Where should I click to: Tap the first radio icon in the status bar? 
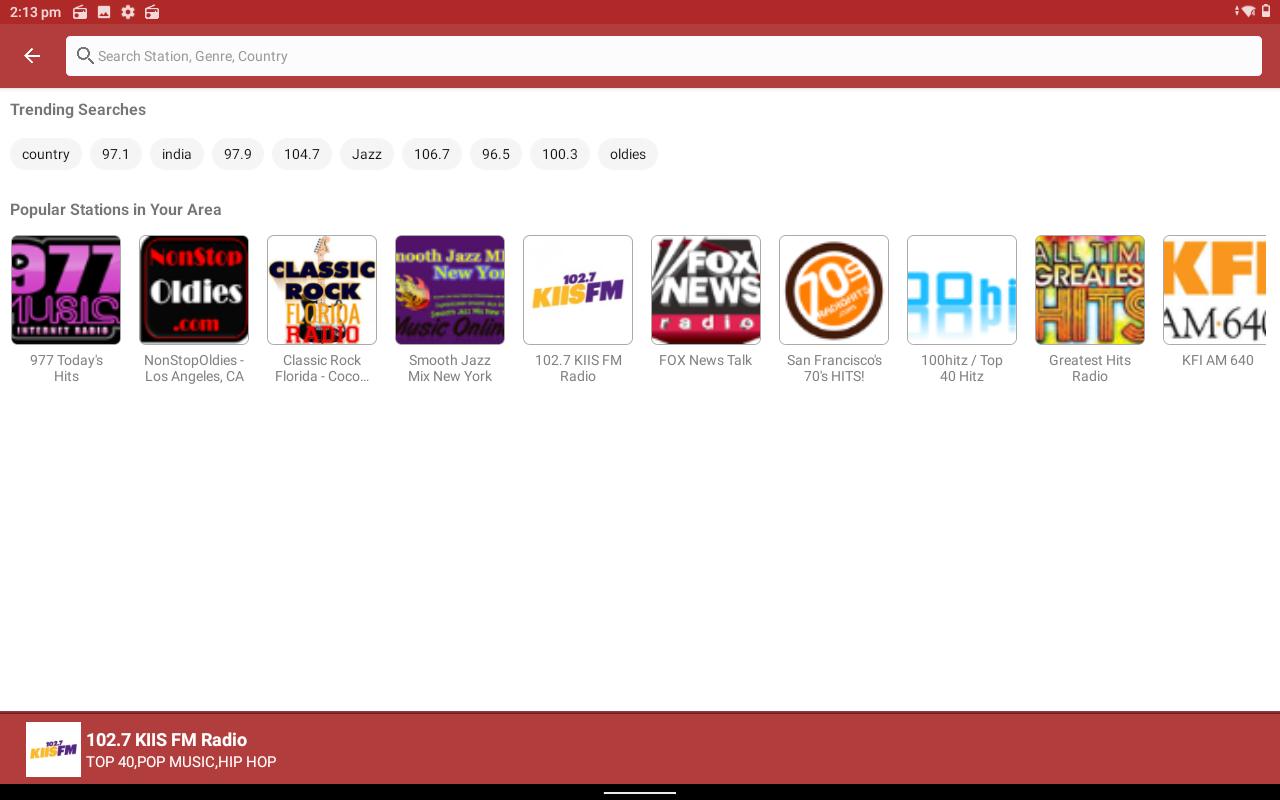[x=80, y=12]
